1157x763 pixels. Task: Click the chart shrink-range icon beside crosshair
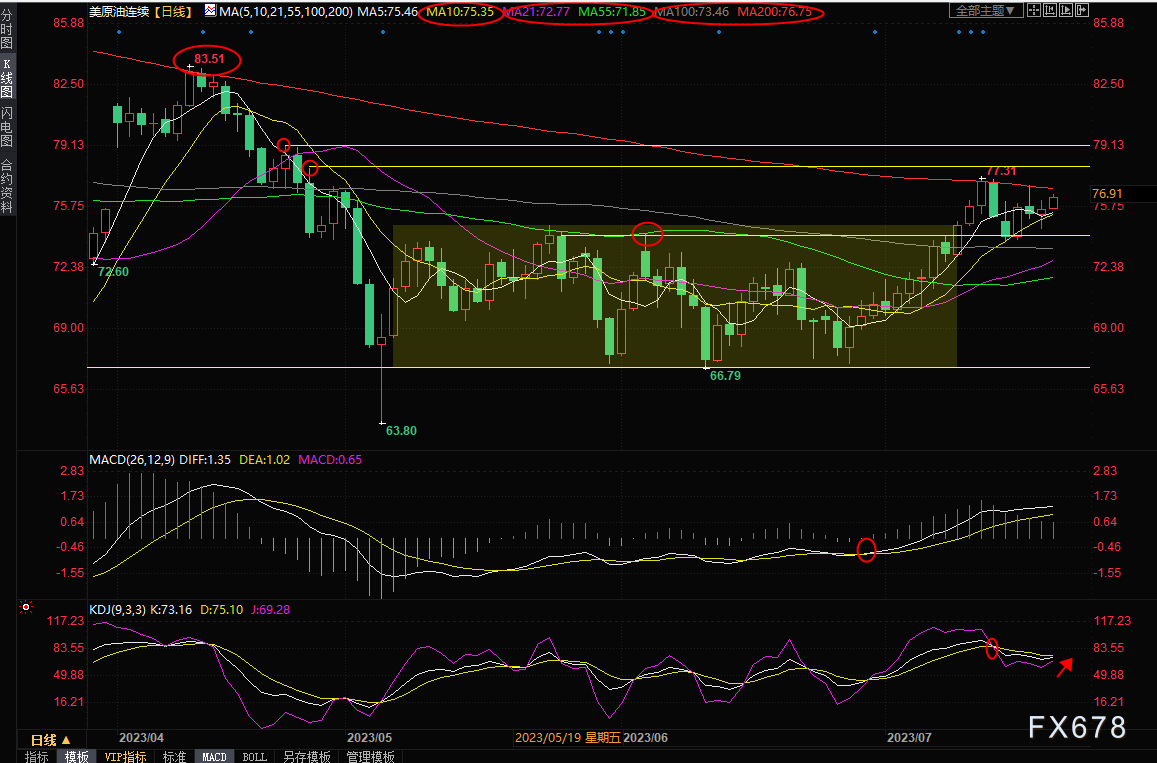[1050, 10]
